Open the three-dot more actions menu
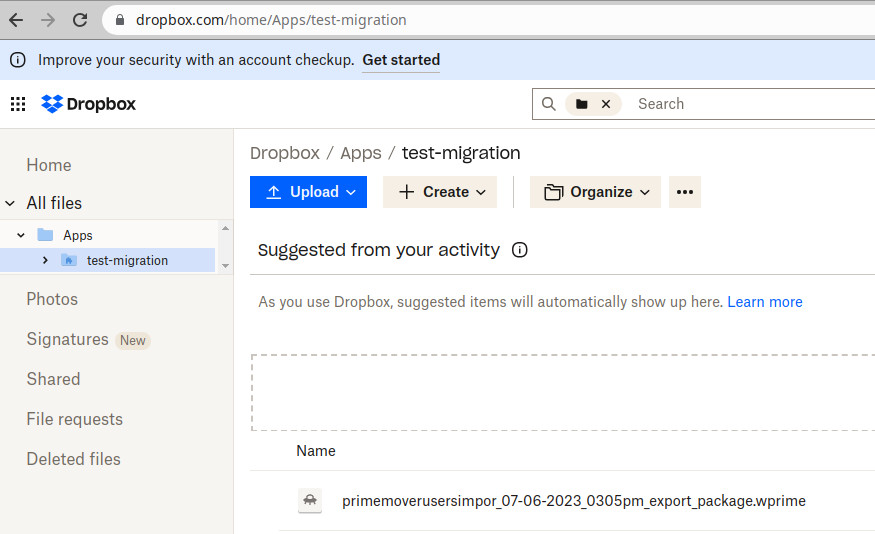Image resolution: width=875 pixels, height=534 pixels. coord(685,192)
